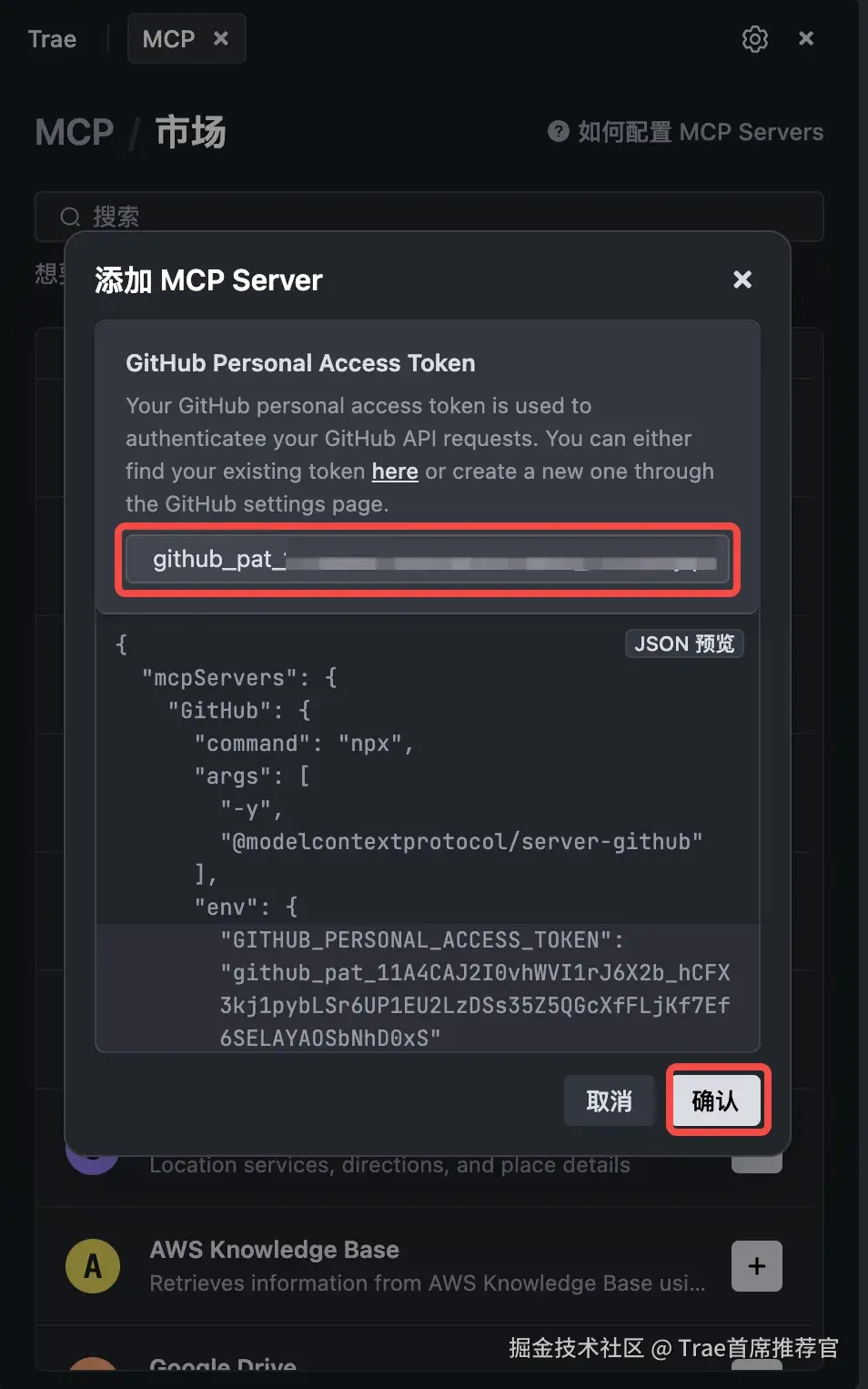Open settings via the gear icon

(x=754, y=39)
